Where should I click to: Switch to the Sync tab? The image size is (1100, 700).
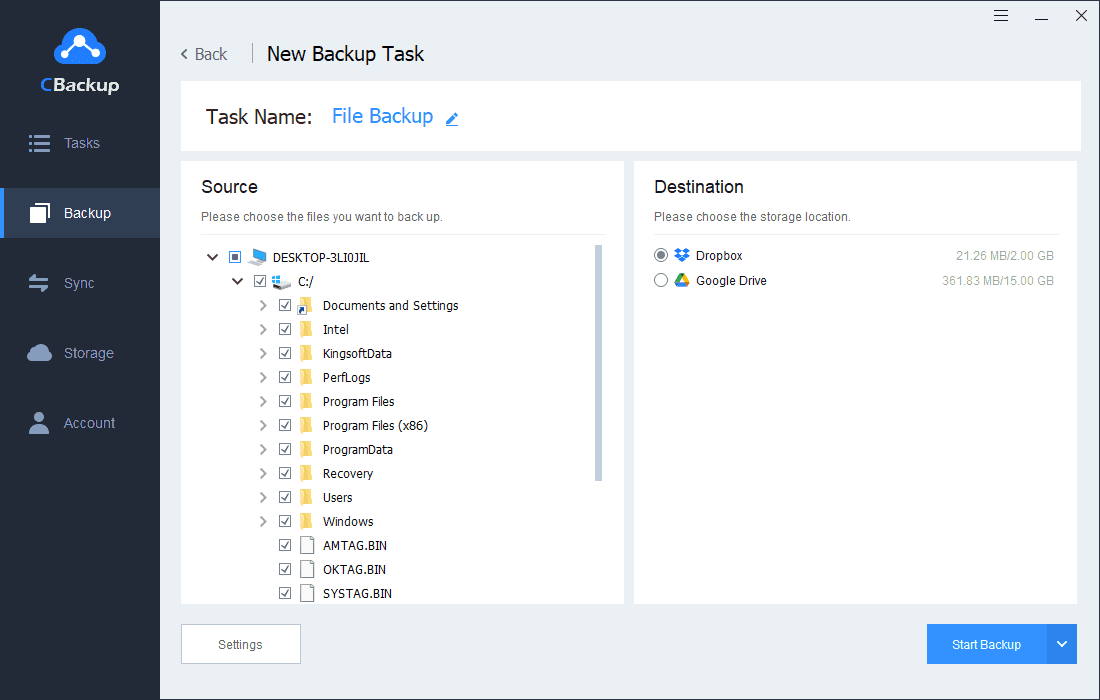(x=79, y=283)
